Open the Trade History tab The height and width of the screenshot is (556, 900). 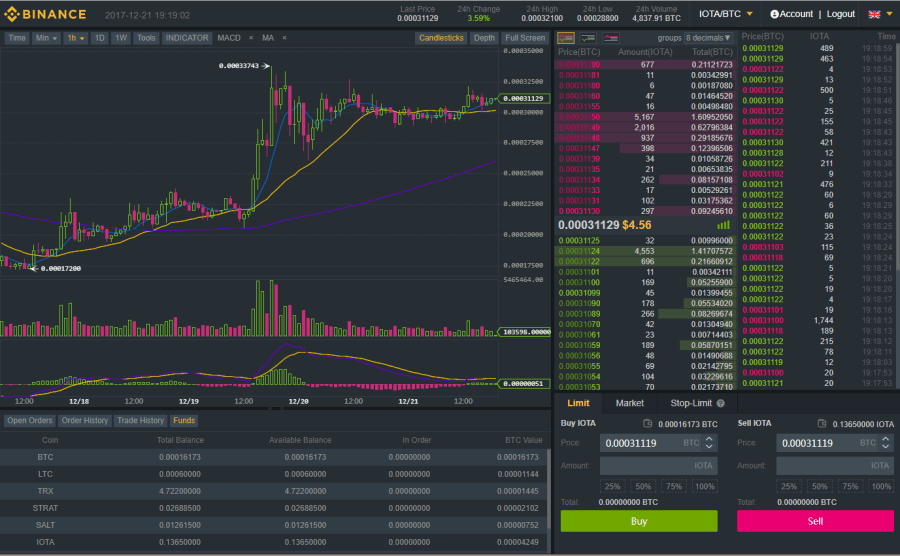tap(139, 421)
